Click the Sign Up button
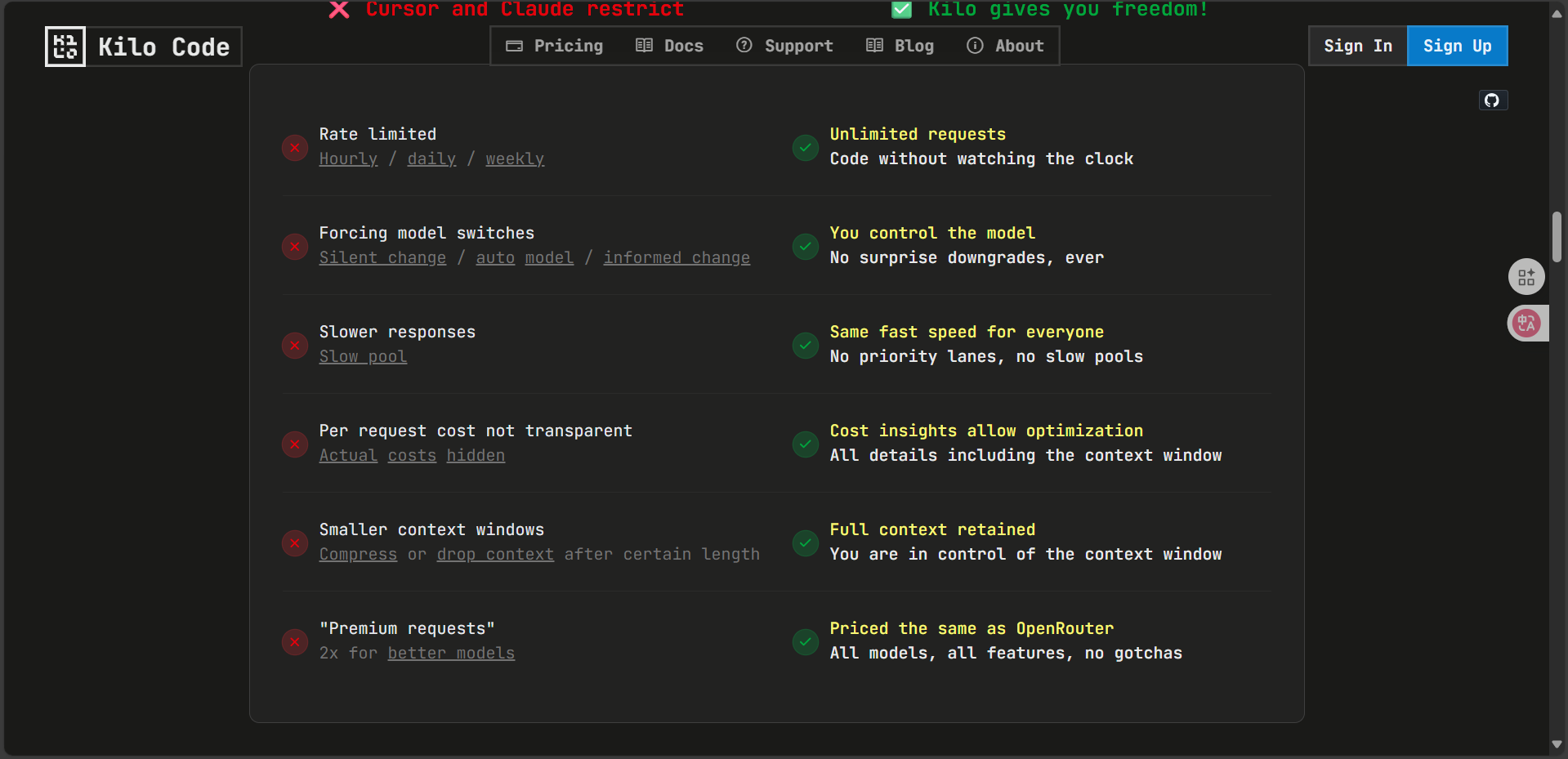1568x759 pixels. click(1458, 46)
